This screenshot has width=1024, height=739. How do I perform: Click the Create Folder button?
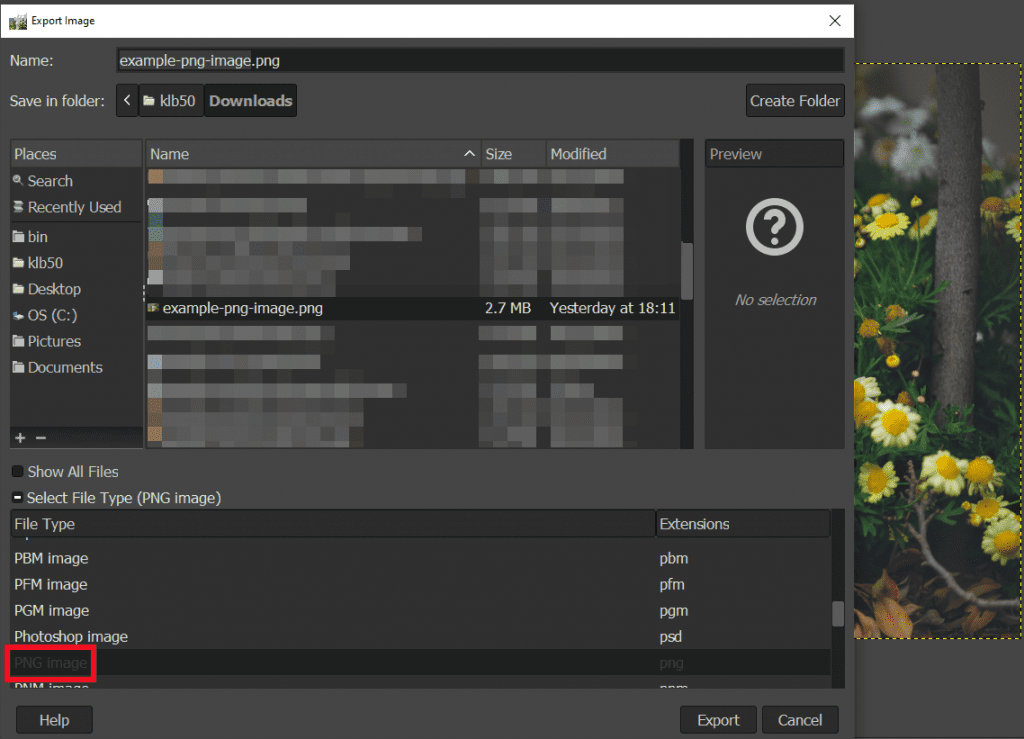click(795, 100)
